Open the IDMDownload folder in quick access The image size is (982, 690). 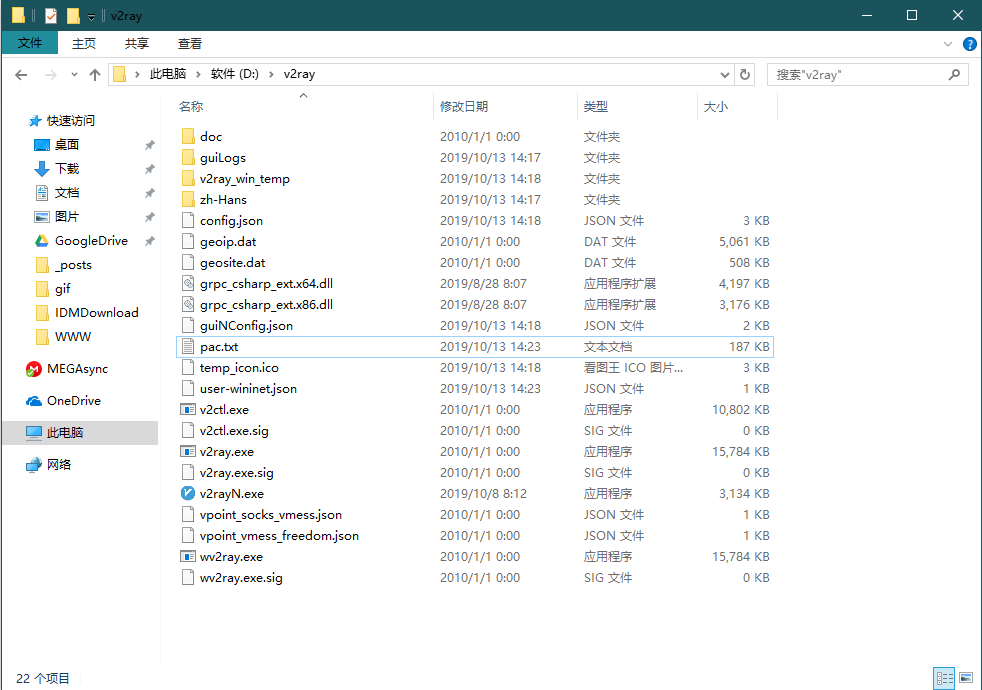tap(87, 312)
